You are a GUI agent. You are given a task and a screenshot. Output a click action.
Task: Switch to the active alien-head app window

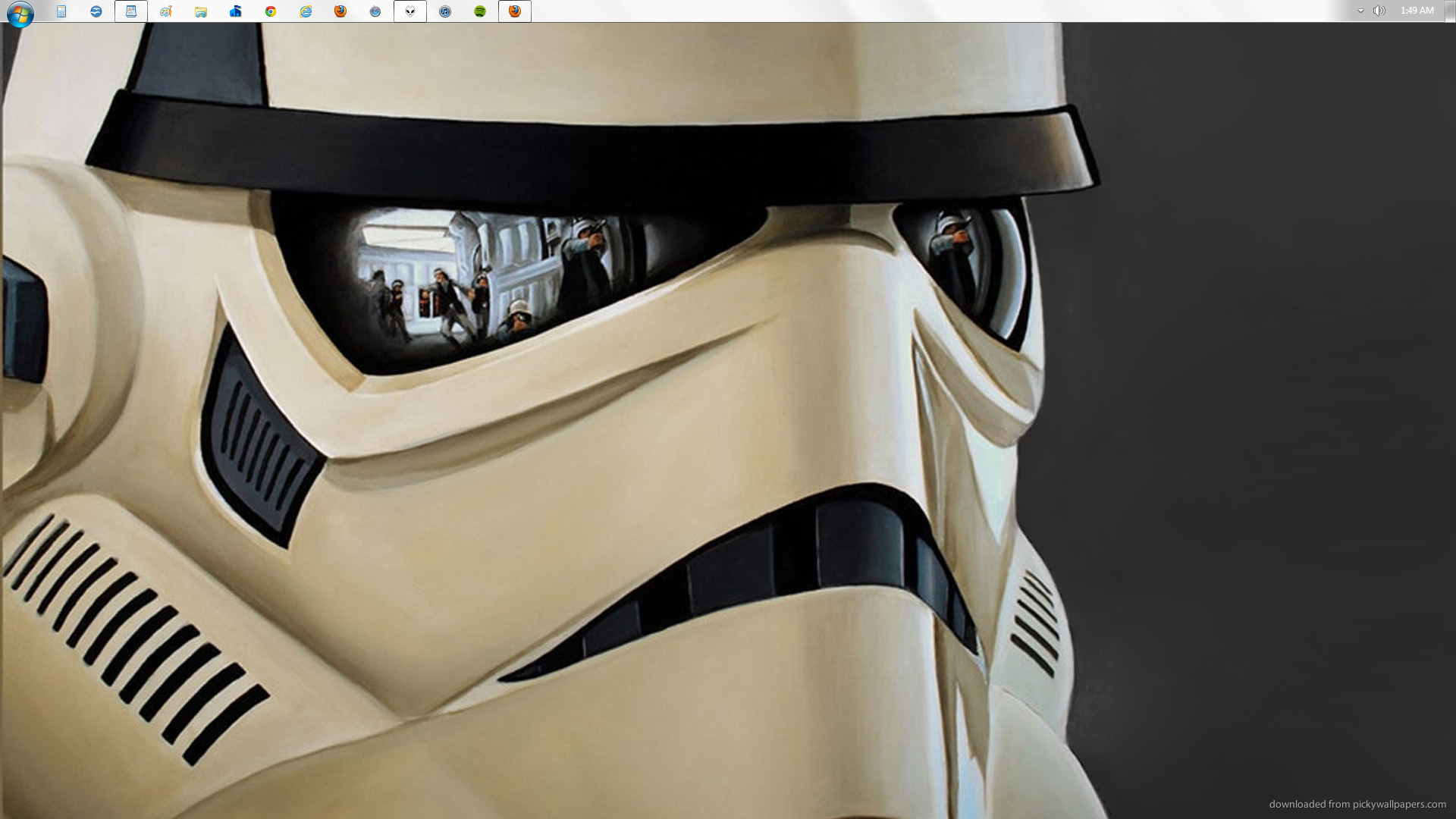click(410, 11)
